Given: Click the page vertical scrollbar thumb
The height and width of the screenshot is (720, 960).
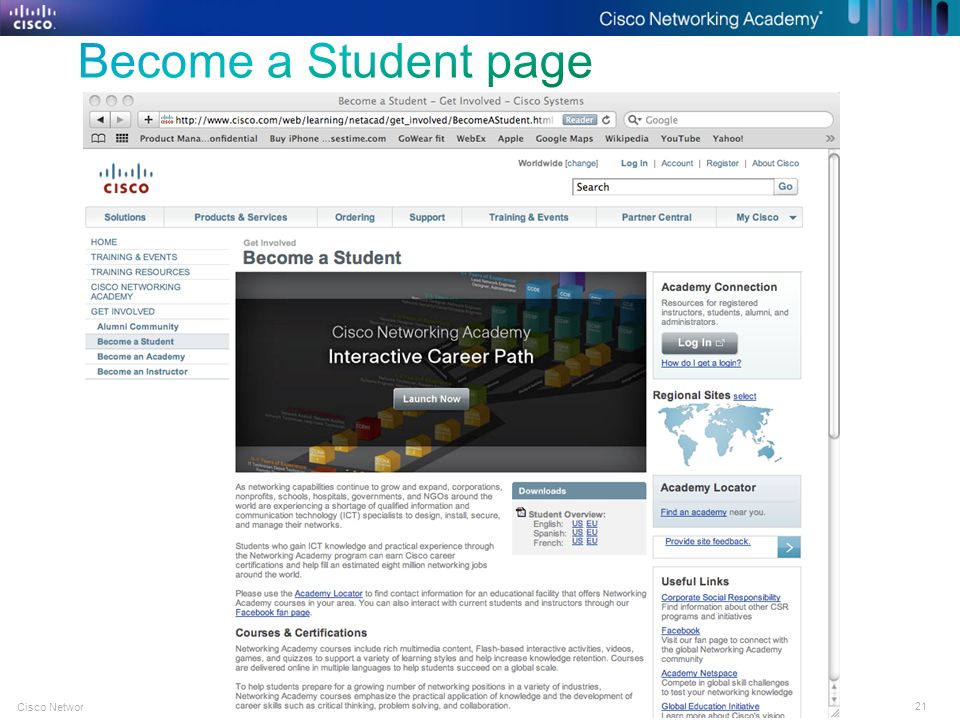Looking at the screenshot, I should click(834, 296).
